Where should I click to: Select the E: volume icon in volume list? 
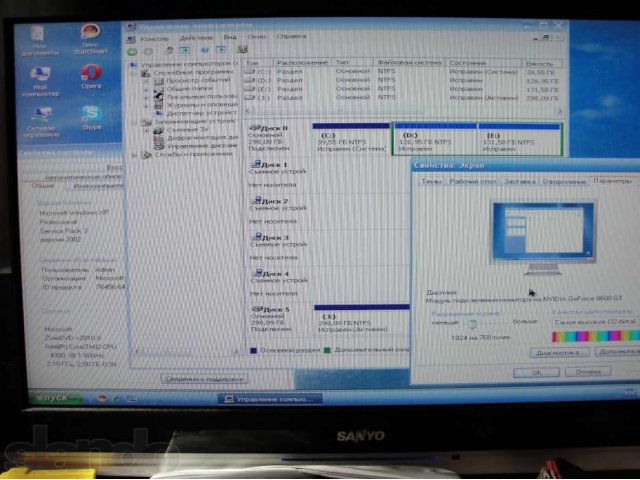pyautogui.click(x=249, y=89)
